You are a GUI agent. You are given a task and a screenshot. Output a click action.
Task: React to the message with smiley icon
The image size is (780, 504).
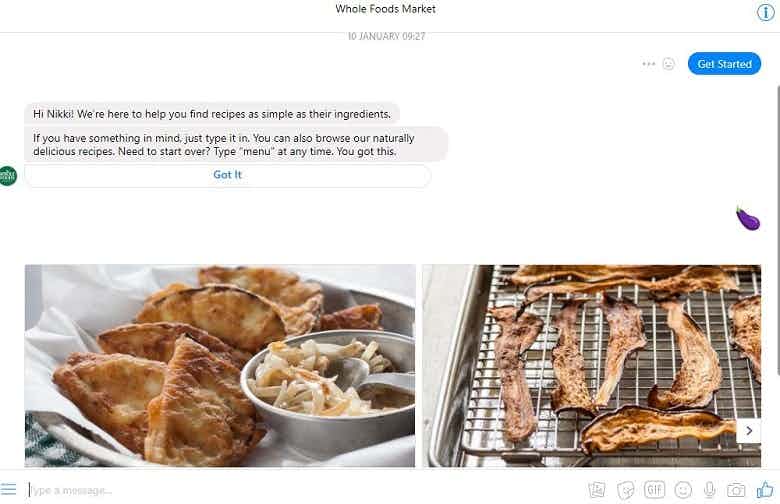point(668,64)
